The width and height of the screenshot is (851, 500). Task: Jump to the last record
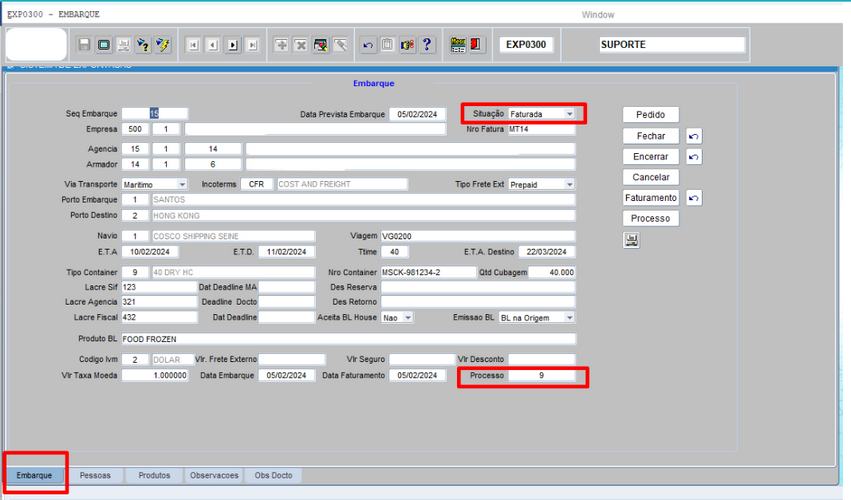pos(253,45)
